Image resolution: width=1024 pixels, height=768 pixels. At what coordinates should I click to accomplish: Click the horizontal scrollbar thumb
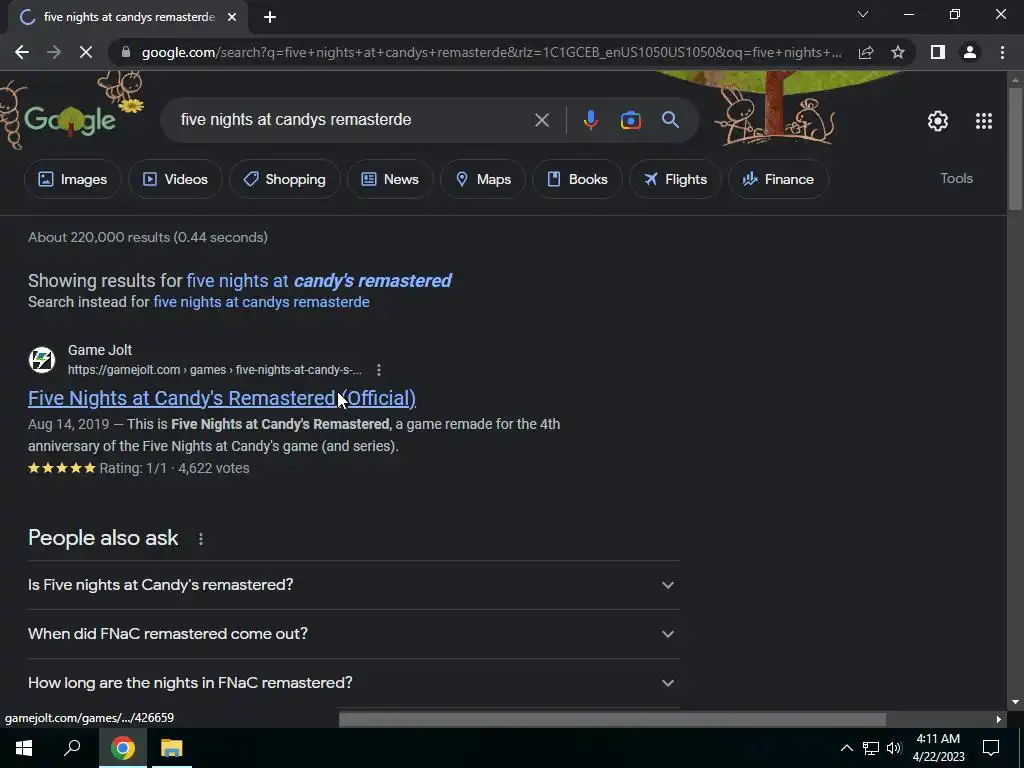click(x=612, y=719)
